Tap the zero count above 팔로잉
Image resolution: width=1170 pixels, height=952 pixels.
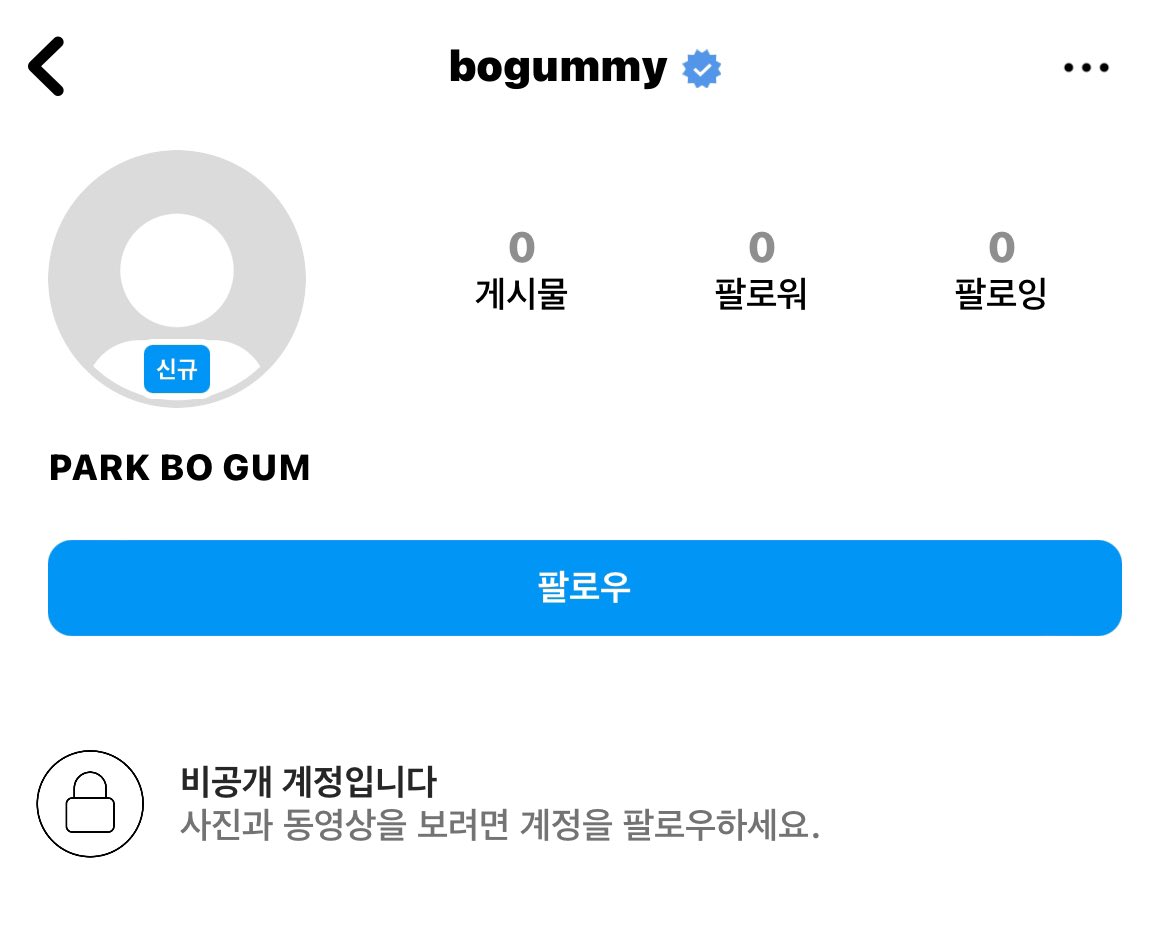1002,248
